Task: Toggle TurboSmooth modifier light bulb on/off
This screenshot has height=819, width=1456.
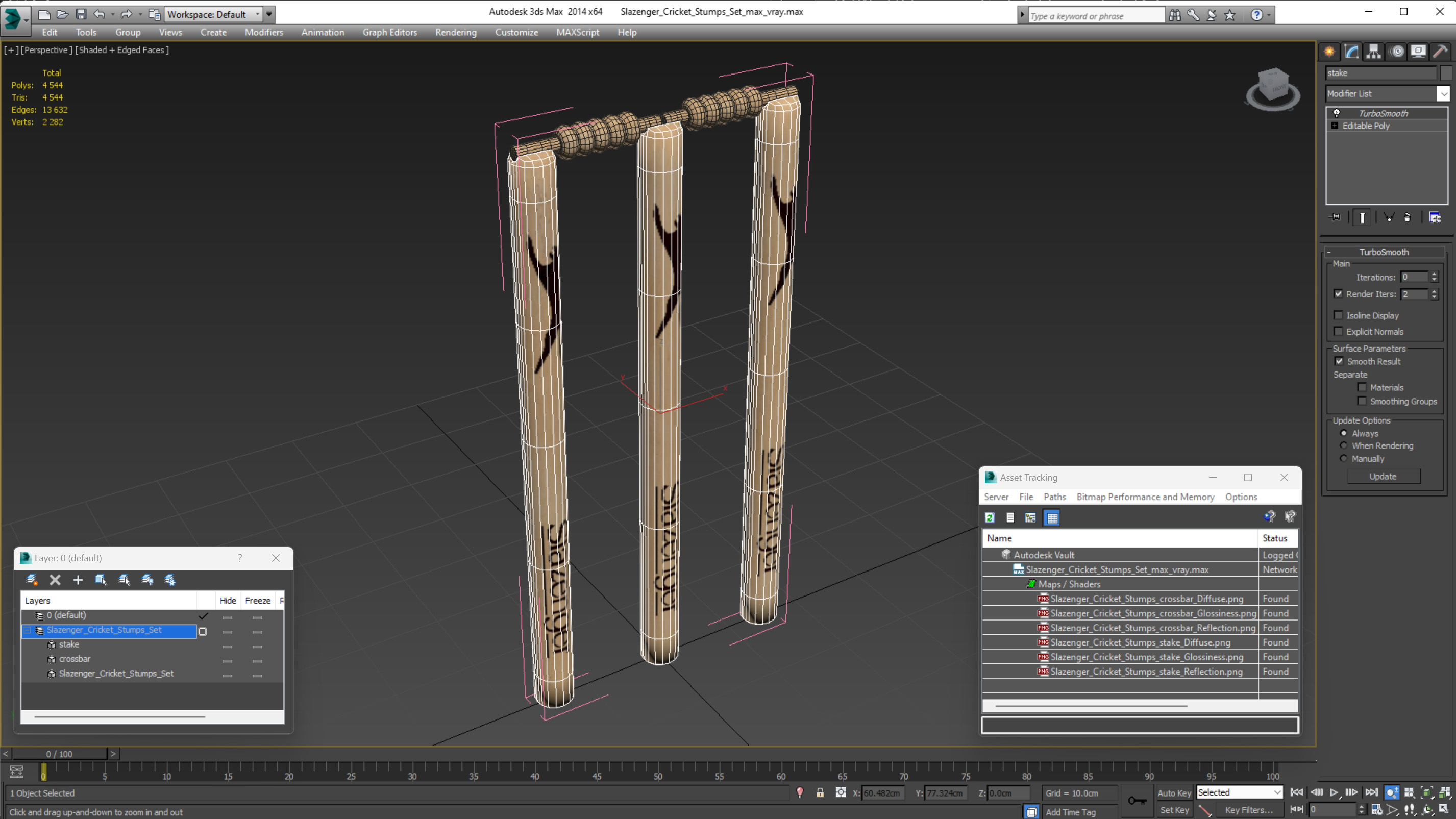Action: point(1337,113)
